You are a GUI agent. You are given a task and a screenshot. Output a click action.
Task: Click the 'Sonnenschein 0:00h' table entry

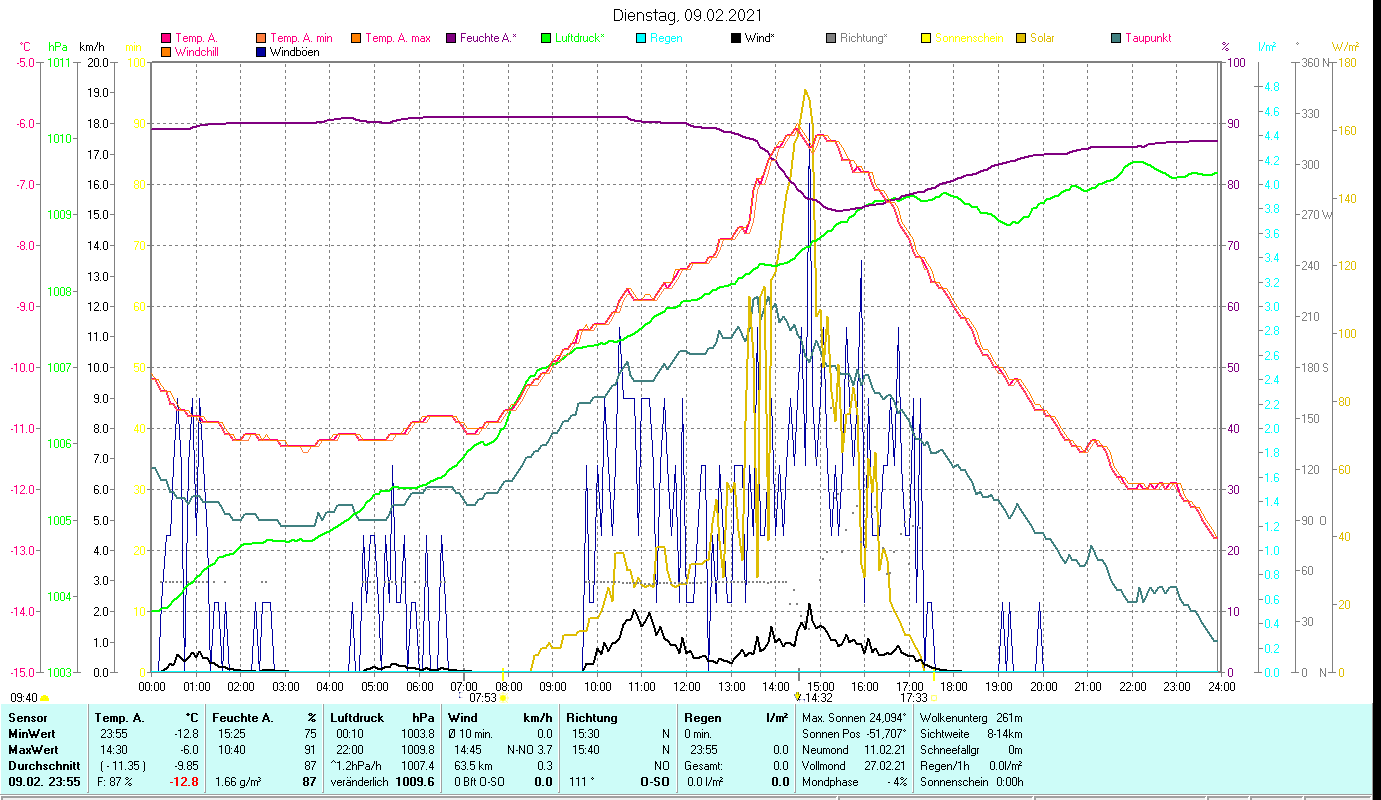(x=971, y=782)
